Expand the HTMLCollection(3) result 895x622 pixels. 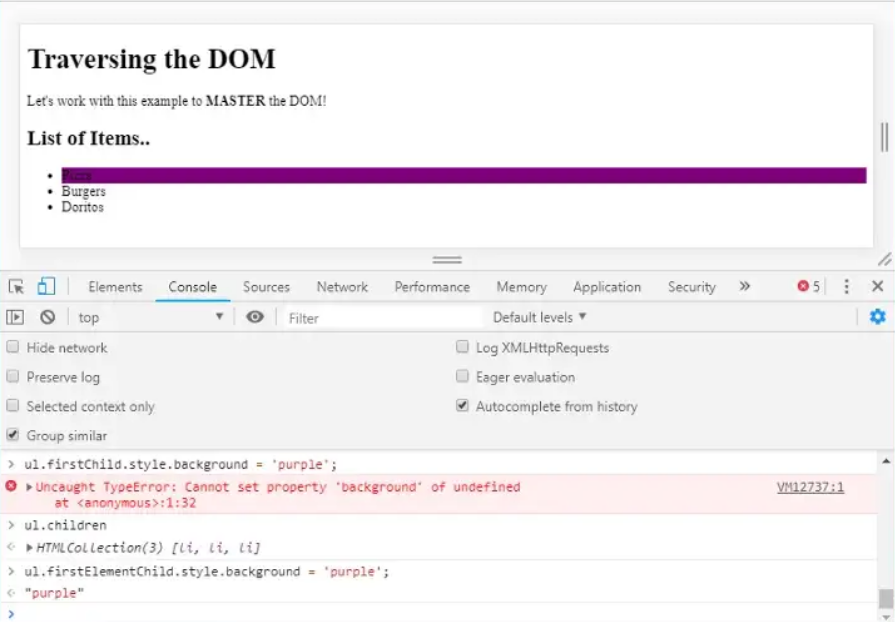(29, 548)
